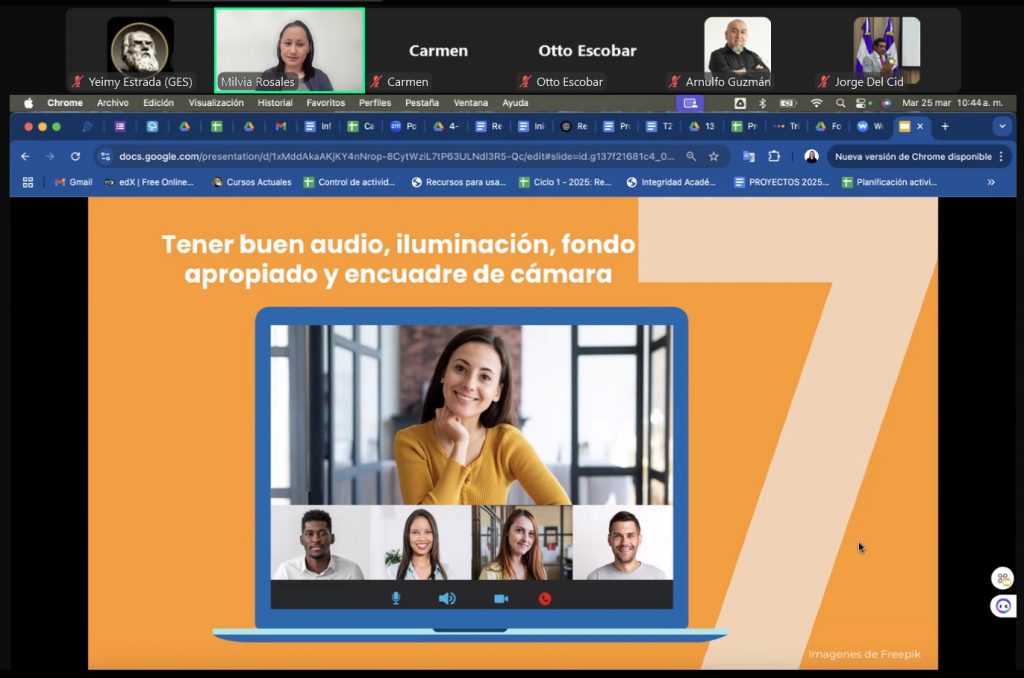Image resolution: width=1024 pixels, height=678 pixels.
Task: Open the Chrome profile avatar icon
Action: 811,157
